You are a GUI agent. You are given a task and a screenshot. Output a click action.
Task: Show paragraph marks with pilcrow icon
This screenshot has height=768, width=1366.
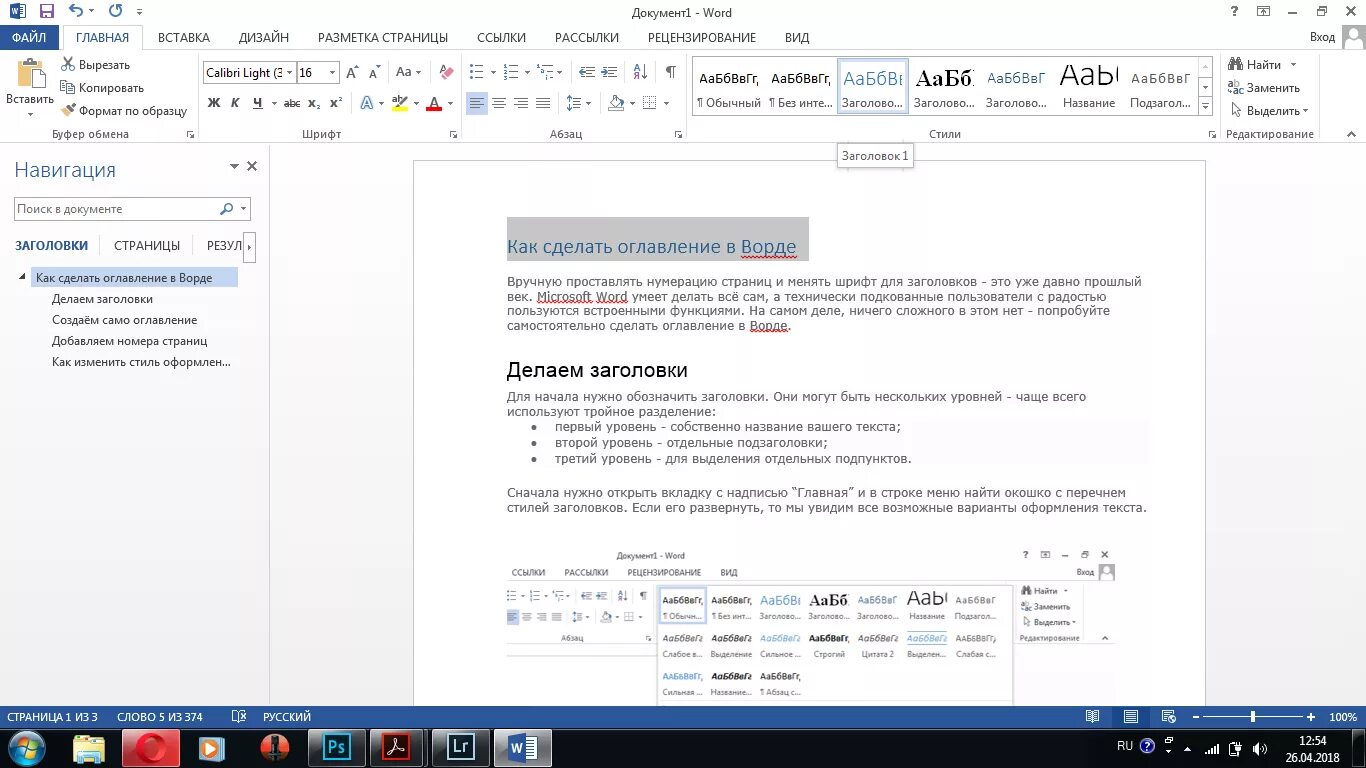pyautogui.click(x=670, y=72)
